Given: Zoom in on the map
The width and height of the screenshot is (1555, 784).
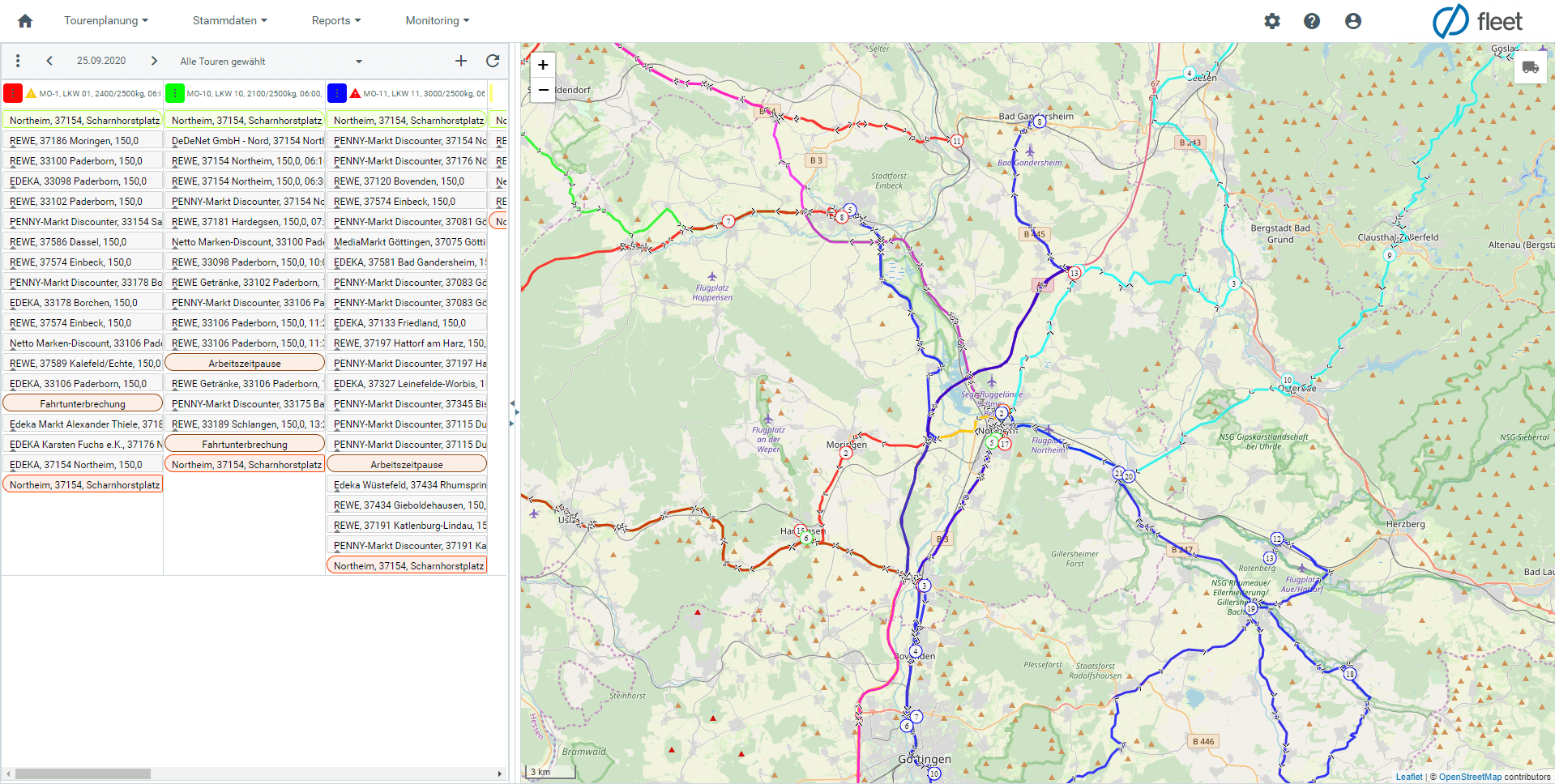Looking at the screenshot, I should tap(543, 65).
